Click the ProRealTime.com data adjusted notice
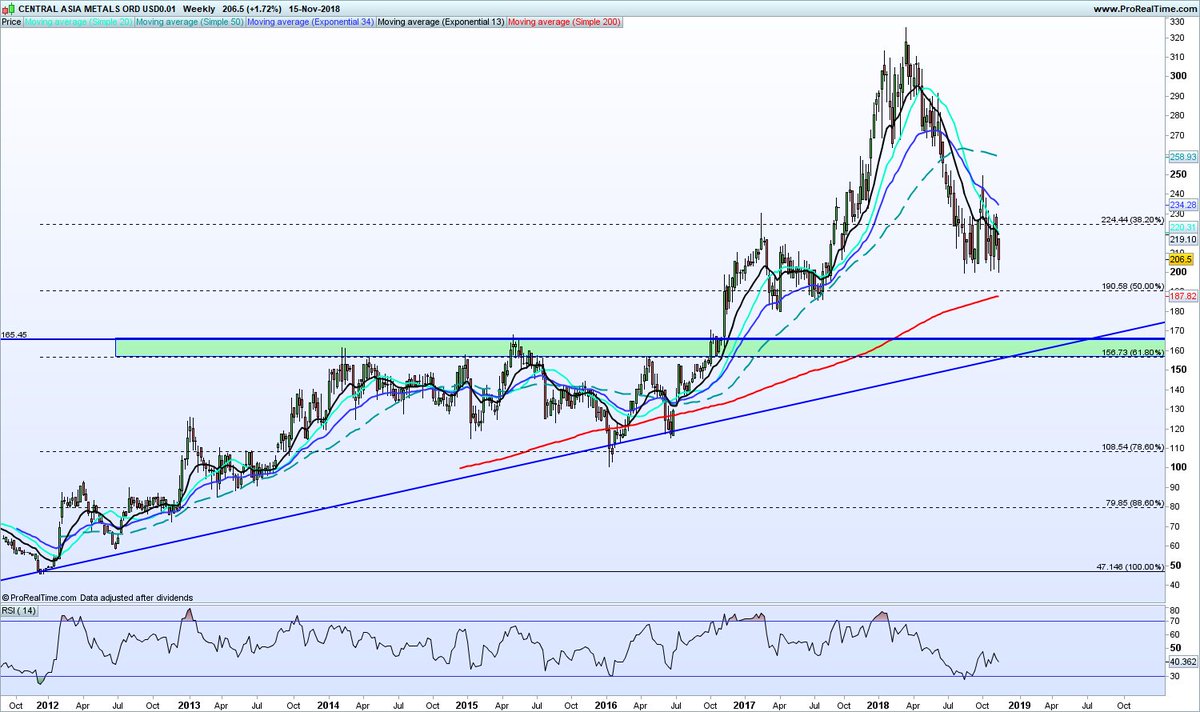1200x712 pixels. pos(97,597)
